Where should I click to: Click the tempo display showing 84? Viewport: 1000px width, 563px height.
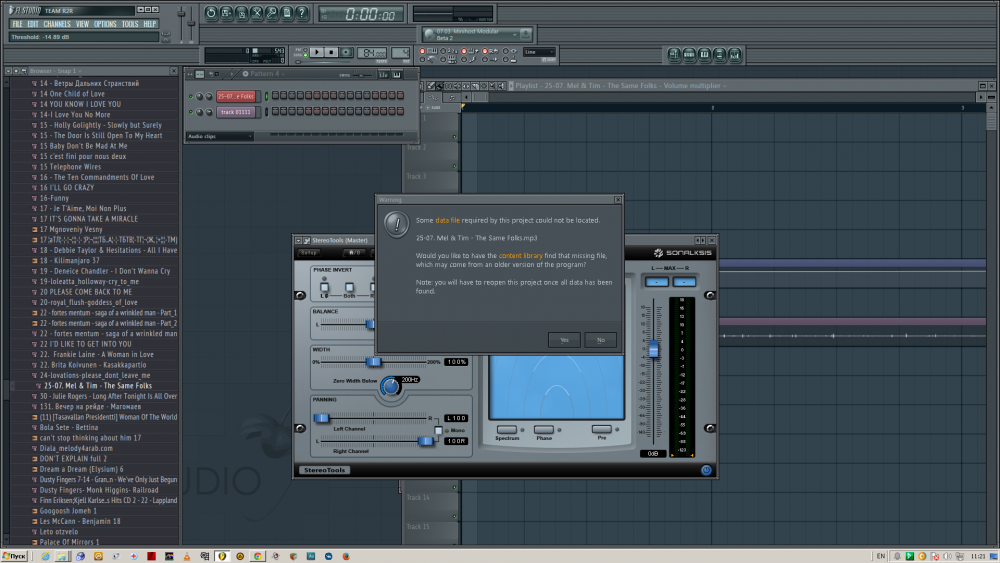pyautogui.click(x=372, y=53)
